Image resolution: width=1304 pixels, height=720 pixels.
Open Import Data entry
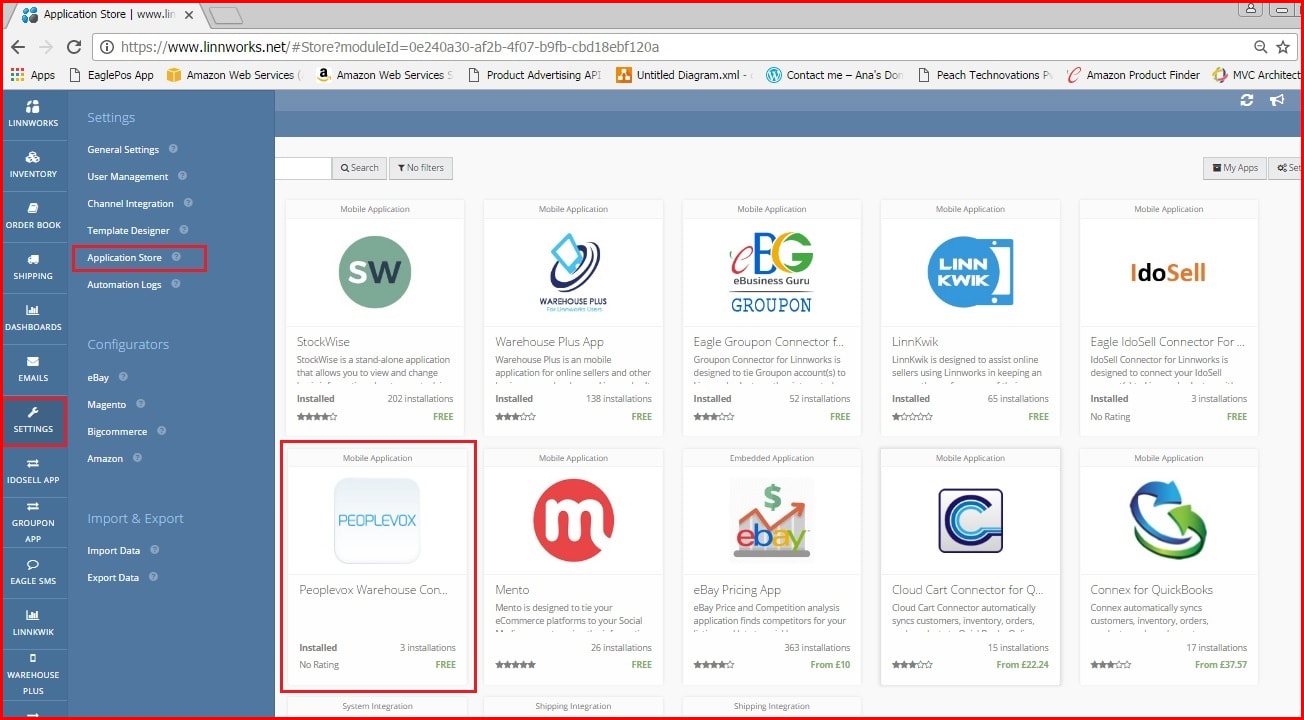click(x=114, y=551)
